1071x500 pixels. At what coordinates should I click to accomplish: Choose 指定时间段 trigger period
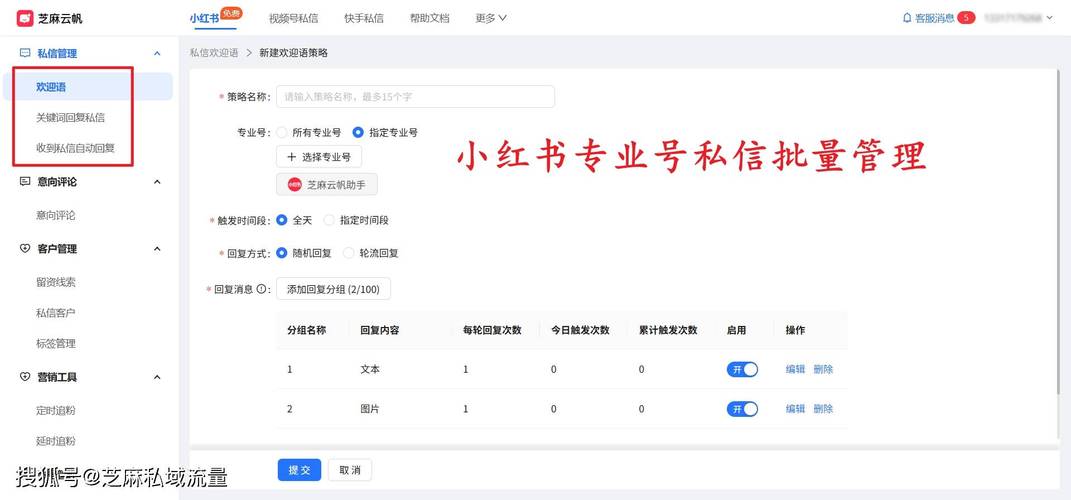(329, 221)
